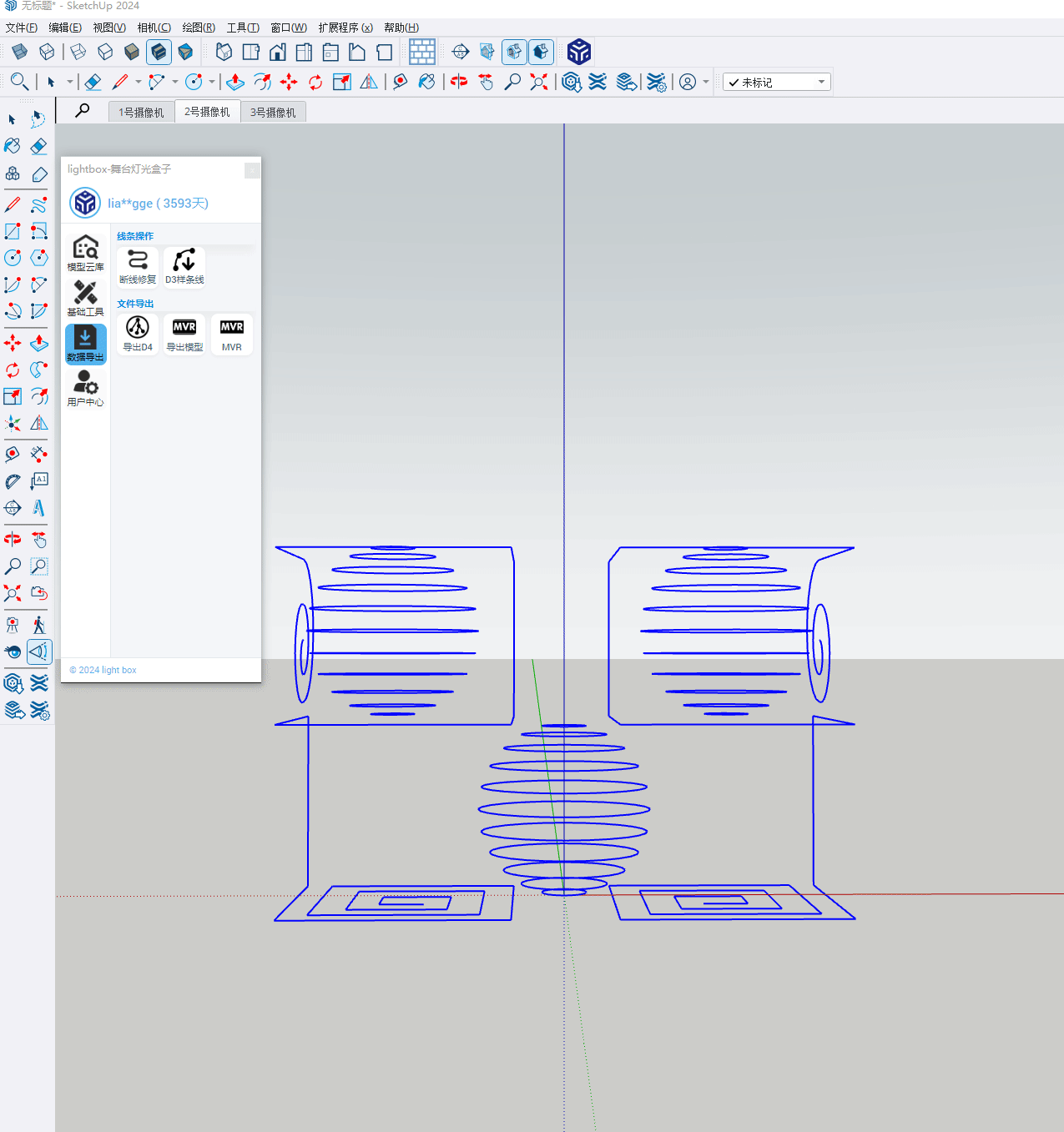
Task: Select the Paint Bucket tool in left toolbar
Action: [x=13, y=146]
